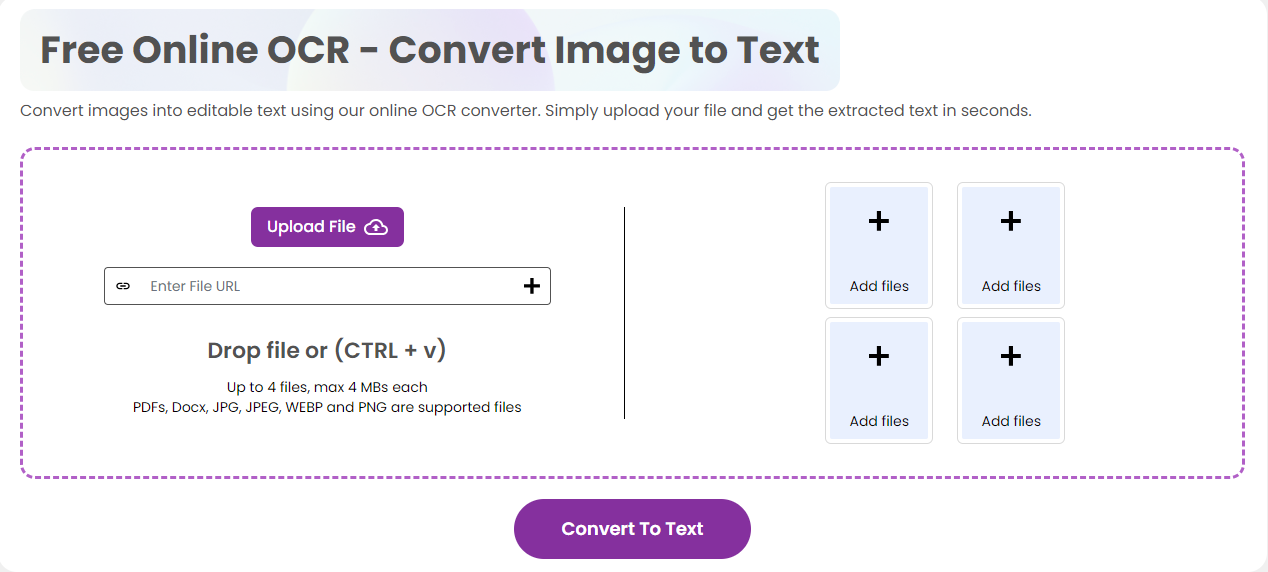
Task: Select the upper-right Add files label
Action: (x=1011, y=286)
